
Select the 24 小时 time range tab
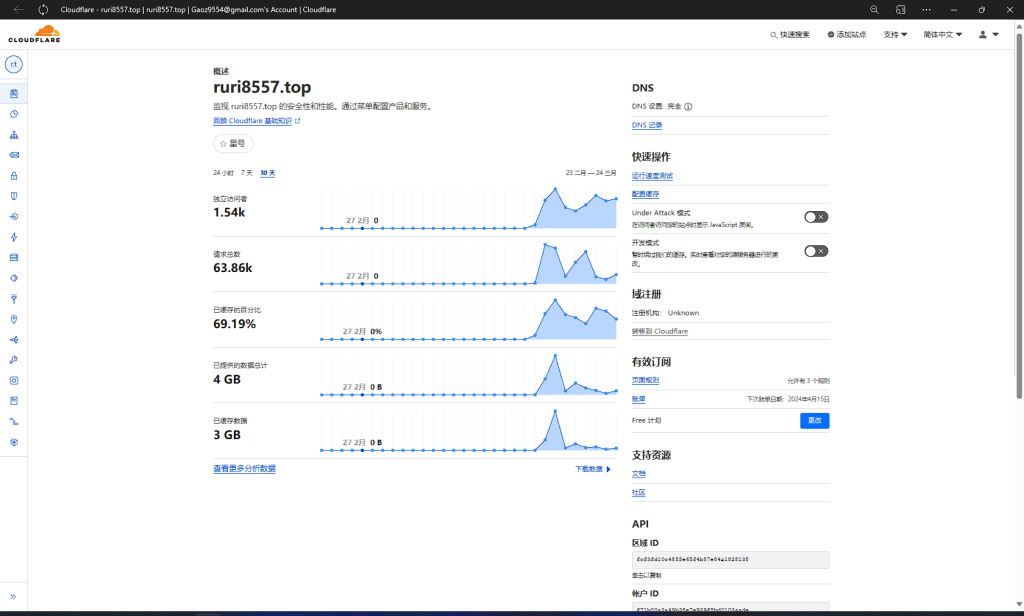pos(223,173)
